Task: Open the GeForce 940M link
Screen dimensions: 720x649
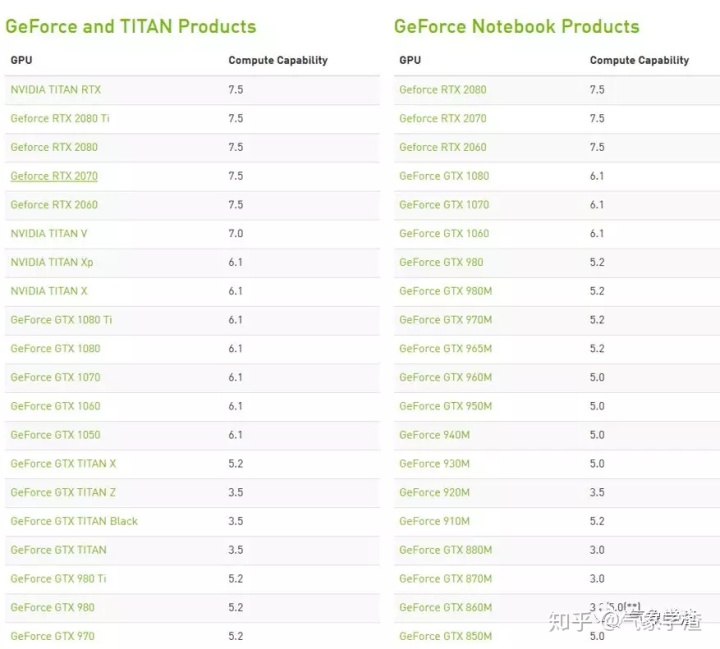Action: 434,435
